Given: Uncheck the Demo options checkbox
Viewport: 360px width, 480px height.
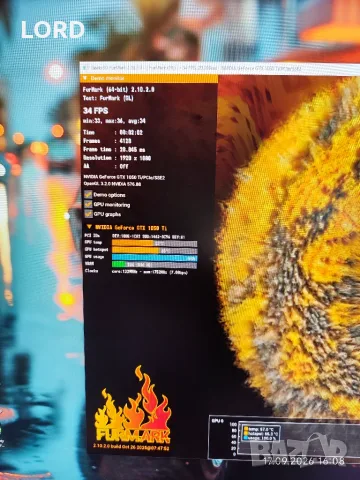Looking at the screenshot, I should [88, 195].
